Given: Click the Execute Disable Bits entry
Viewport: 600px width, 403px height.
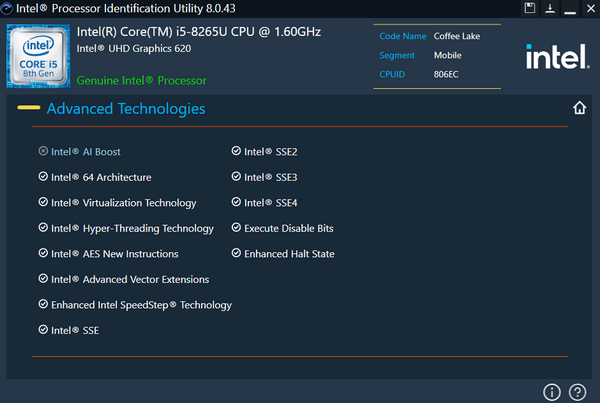Looking at the screenshot, I should click(288, 228).
